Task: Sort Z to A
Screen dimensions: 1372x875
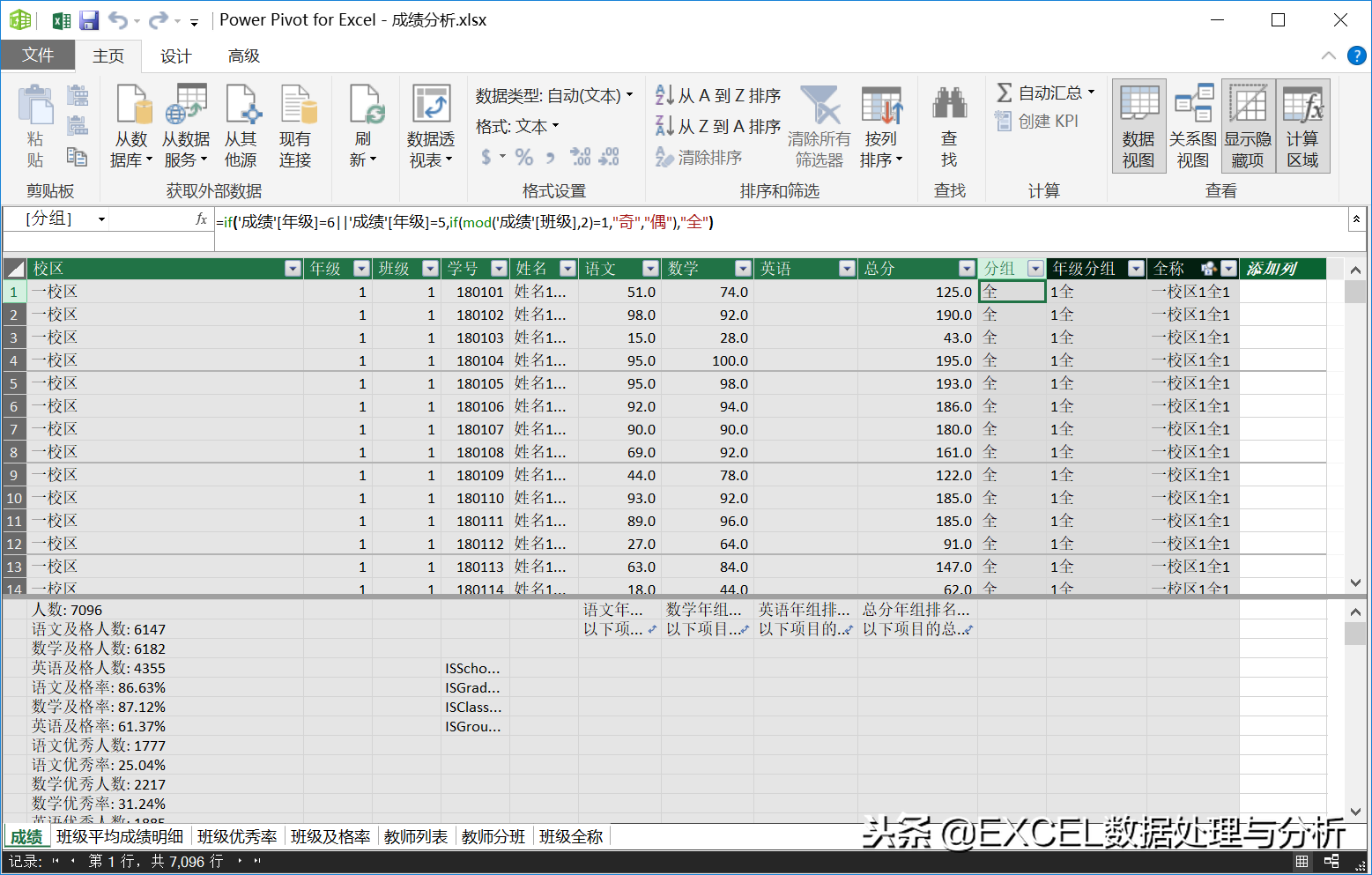Action: pyautogui.click(x=718, y=126)
